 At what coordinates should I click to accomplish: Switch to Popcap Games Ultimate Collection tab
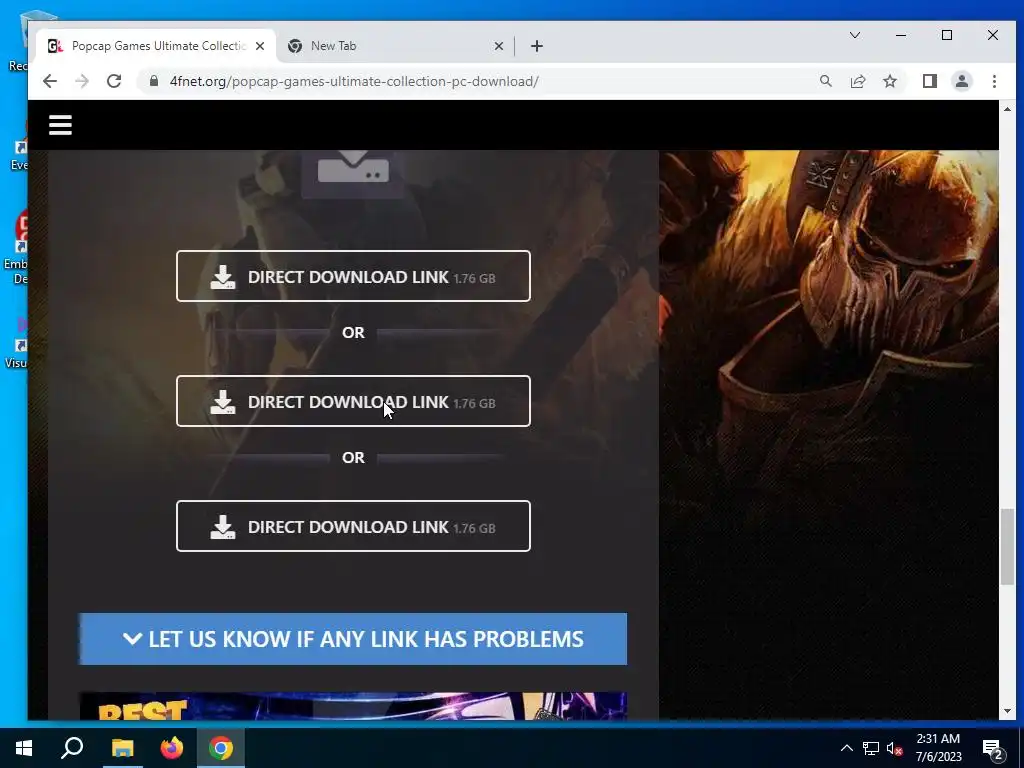156,46
